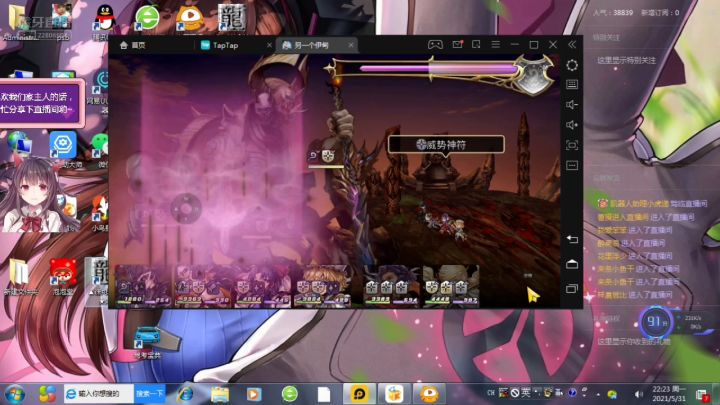Screen dimensions: 720x405
Task: Click the Android back arrow in sidebar
Action: 572,239
